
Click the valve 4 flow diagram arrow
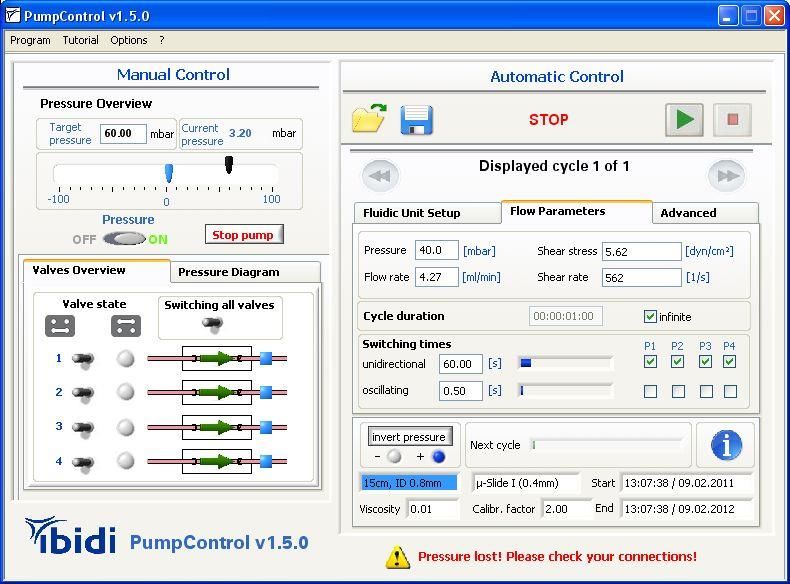coord(217,461)
